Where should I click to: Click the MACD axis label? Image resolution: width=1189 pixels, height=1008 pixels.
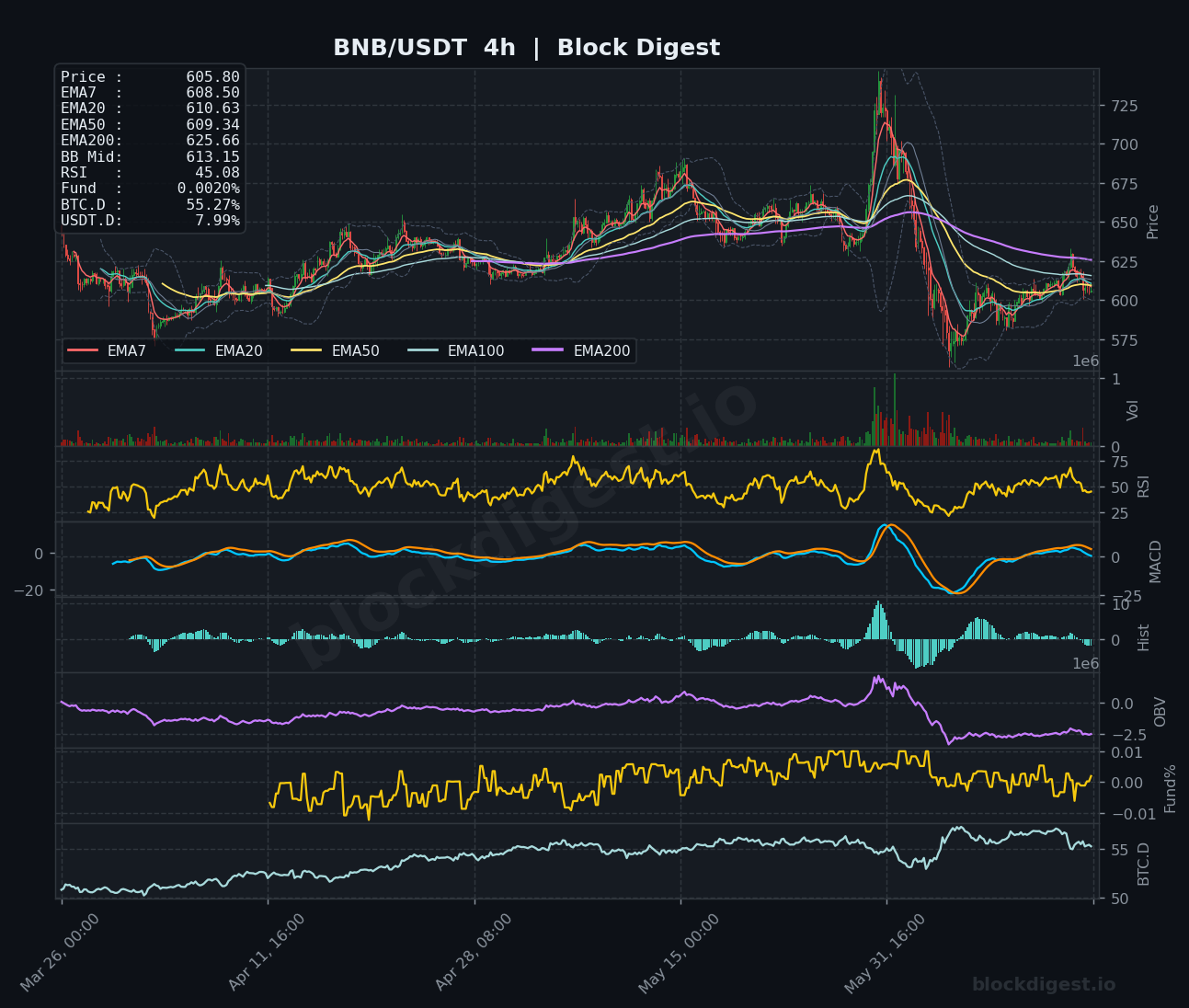coord(1155,561)
